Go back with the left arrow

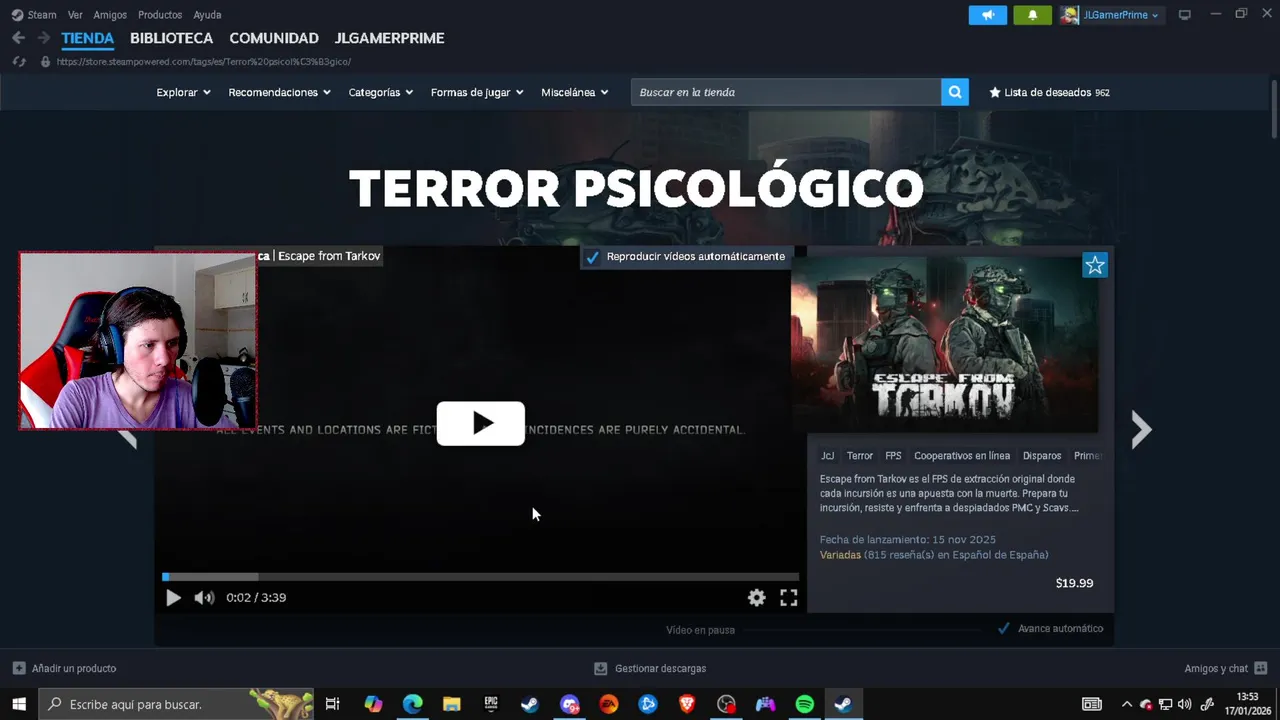pos(18,38)
